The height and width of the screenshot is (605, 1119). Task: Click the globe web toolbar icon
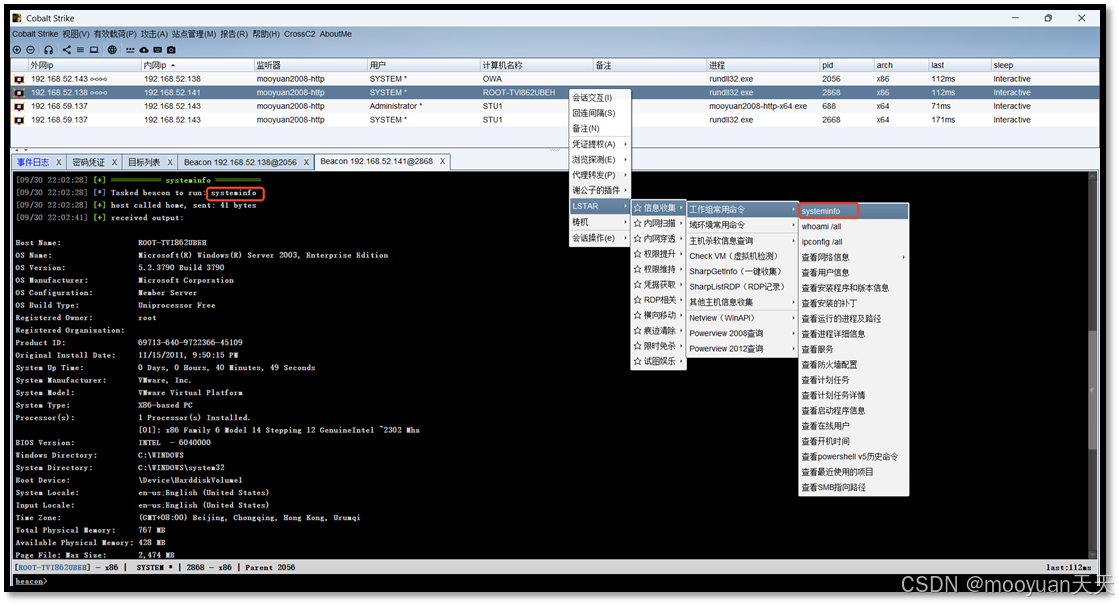[x=112, y=50]
